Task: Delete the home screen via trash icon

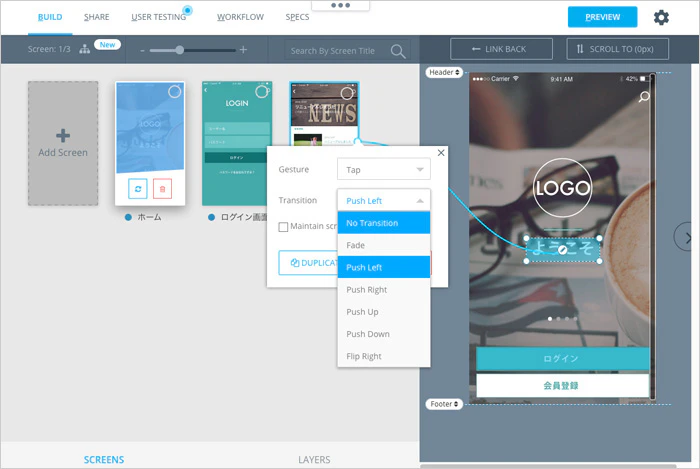Action: tap(162, 189)
